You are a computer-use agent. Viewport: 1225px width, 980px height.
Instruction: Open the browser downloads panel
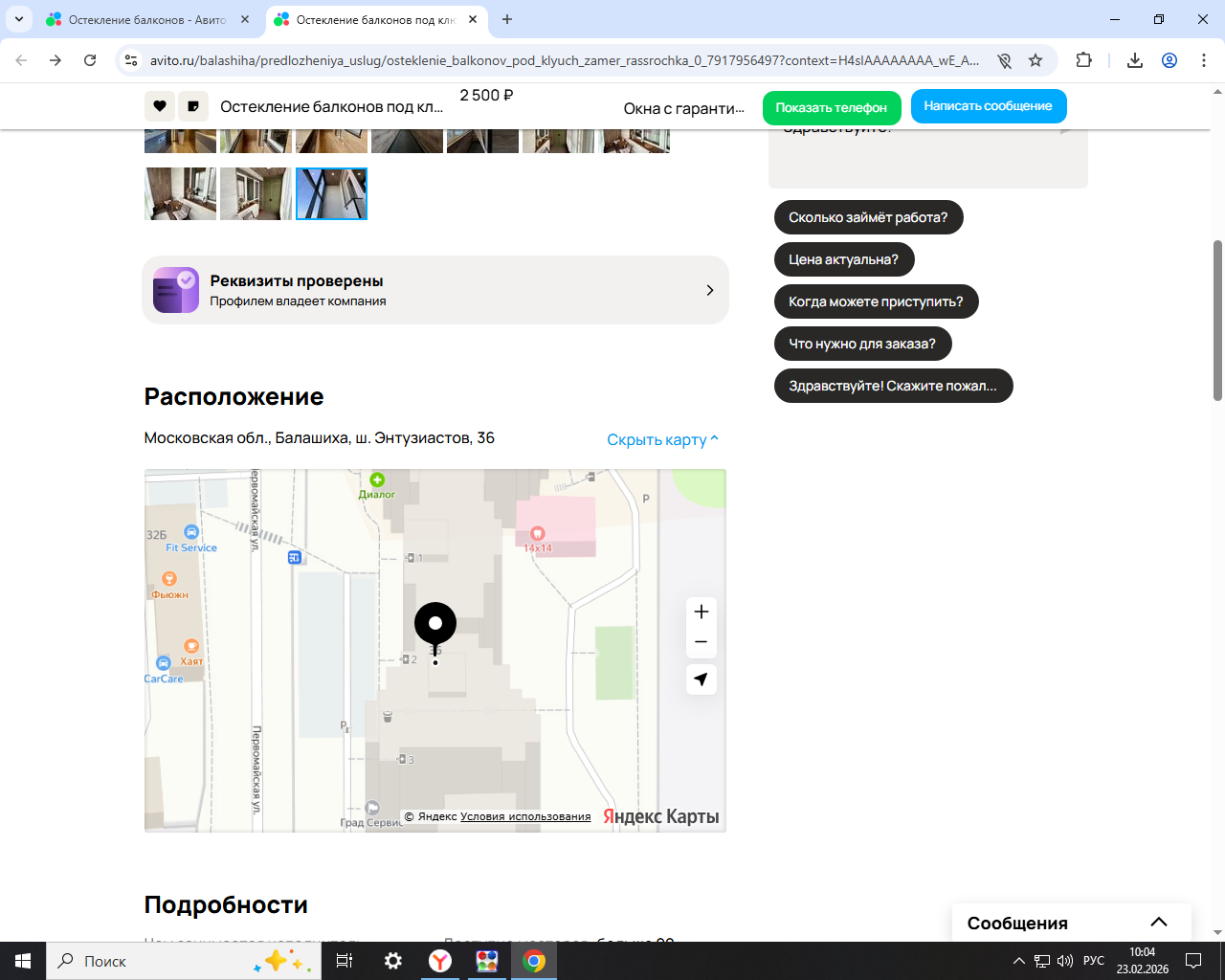pyautogui.click(x=1135, y=60)
